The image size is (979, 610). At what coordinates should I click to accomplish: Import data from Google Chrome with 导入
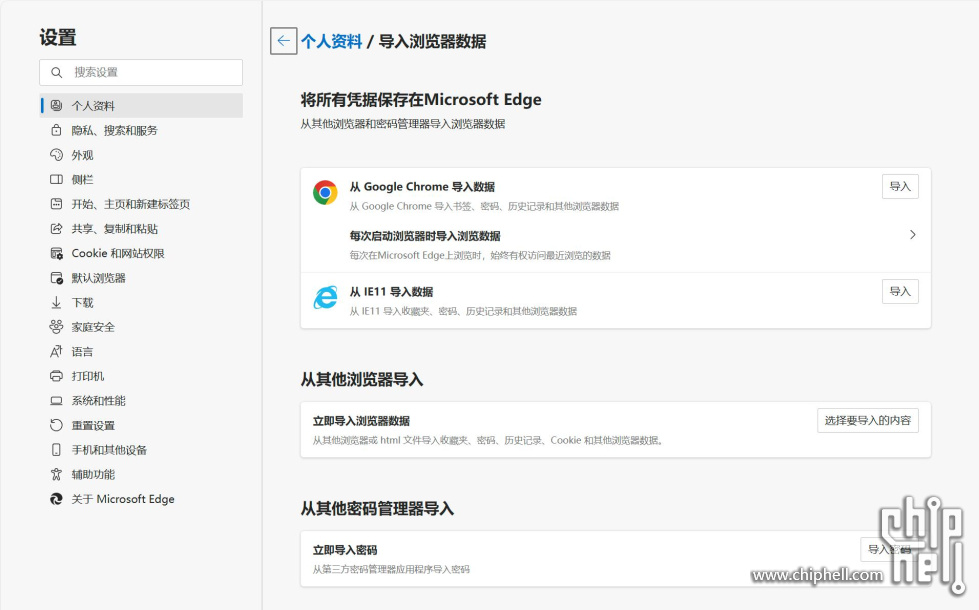900,187
